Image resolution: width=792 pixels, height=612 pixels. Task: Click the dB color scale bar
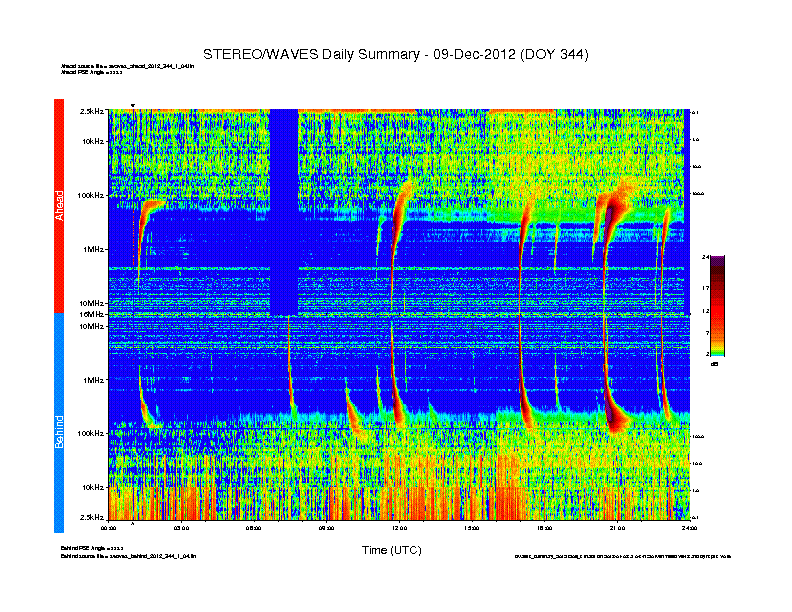pyautogui.click(x=717, y=306)
